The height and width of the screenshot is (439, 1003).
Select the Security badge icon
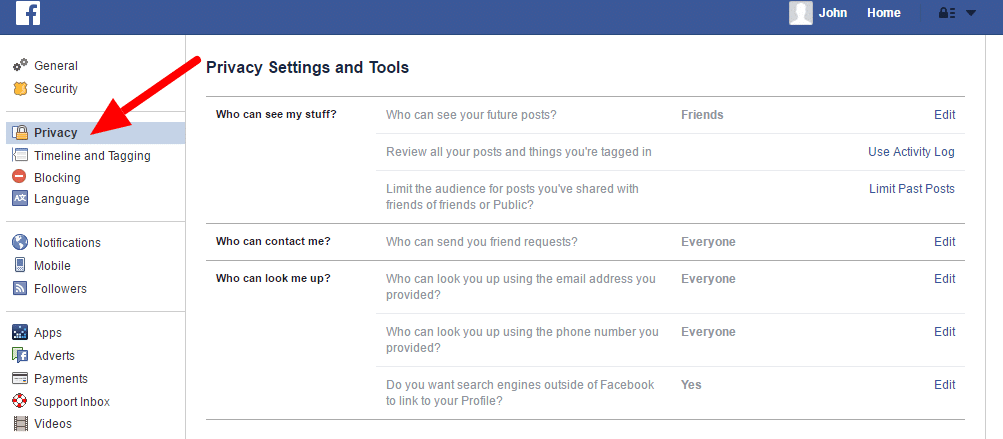pyautogui.click(x=20, y=89)
